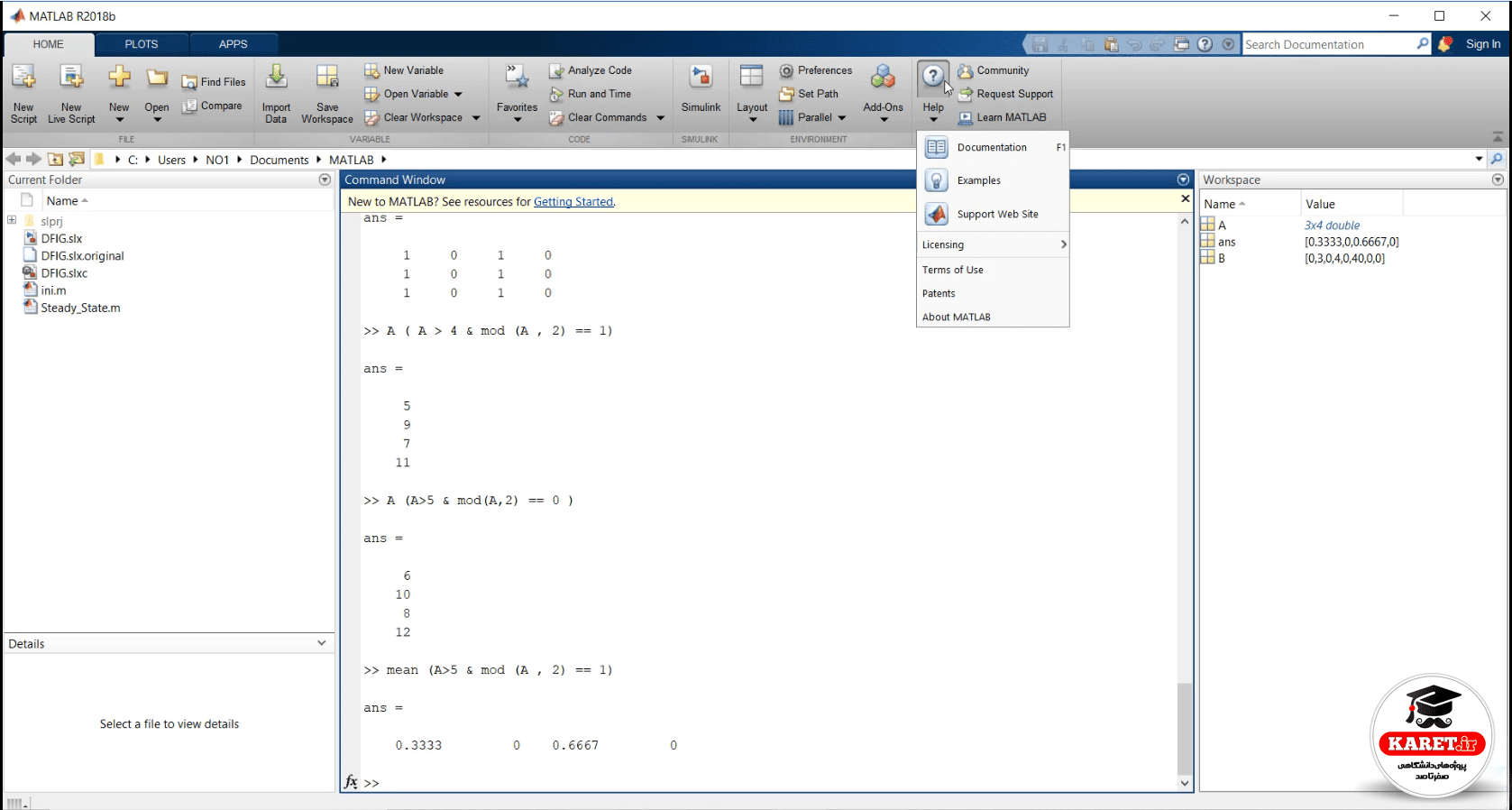Expand the Clear Workspace dropdown arrow
Viewport: 1512px width, 810px height.
point(476,117)
